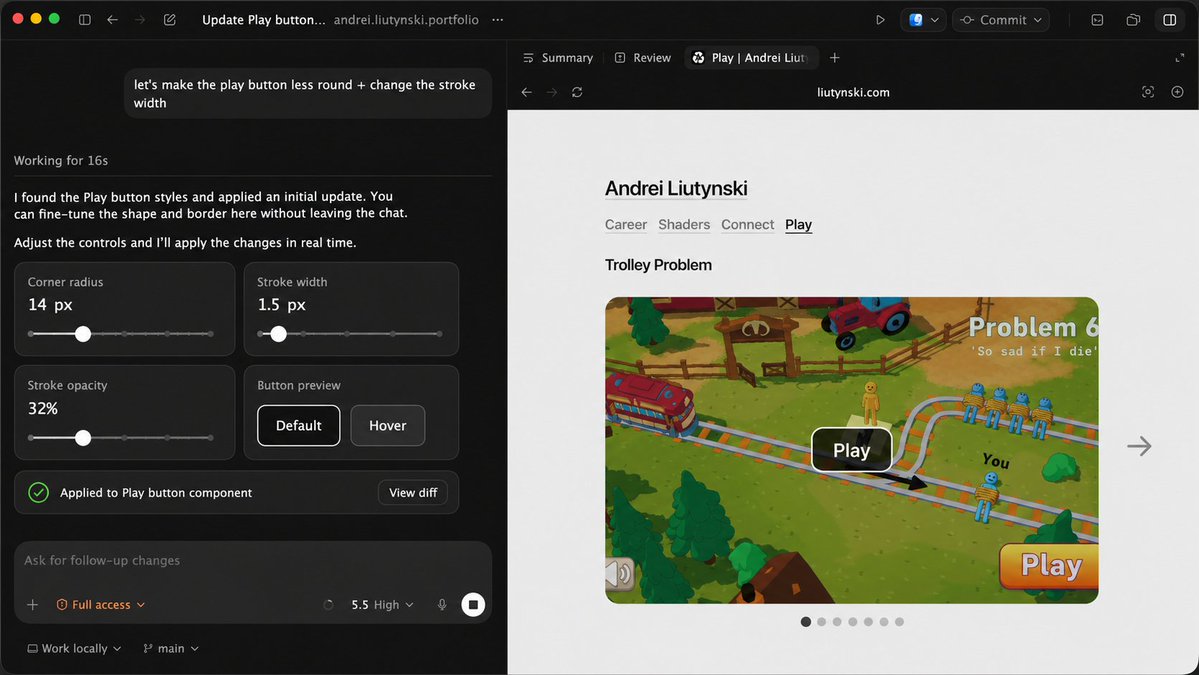Image resolution: width=1199 pixels, height=675 pixels.
Task: Open the Shaders nav link
Action: coord(684,224)
